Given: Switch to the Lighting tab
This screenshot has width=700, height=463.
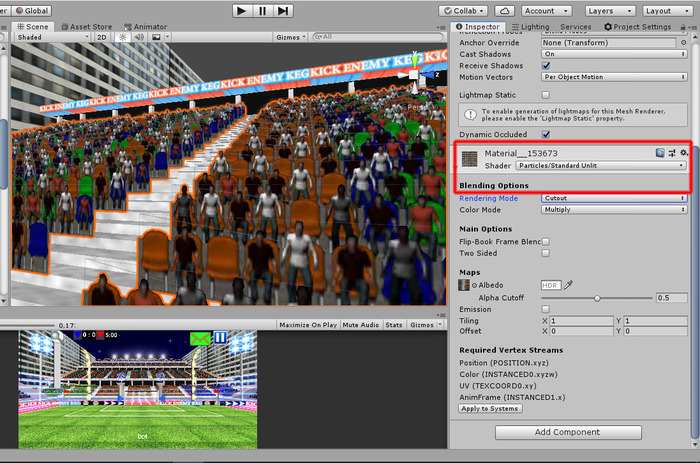Looking at the screenshot, I should [x=530, y=27].
